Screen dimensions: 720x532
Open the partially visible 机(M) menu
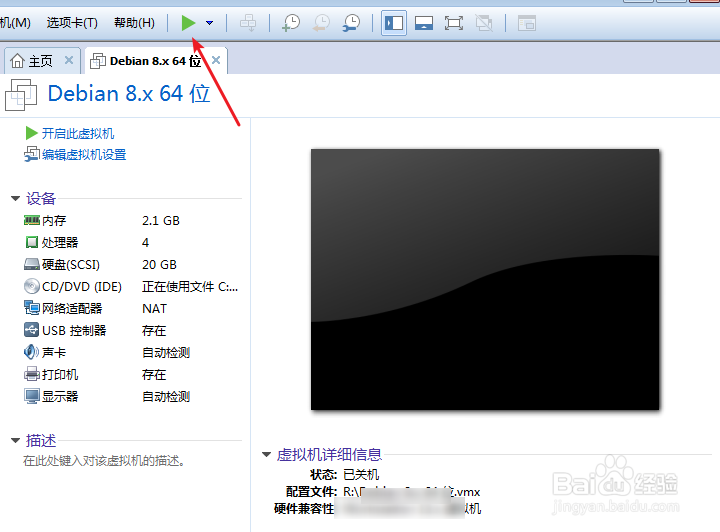[15, 22]
